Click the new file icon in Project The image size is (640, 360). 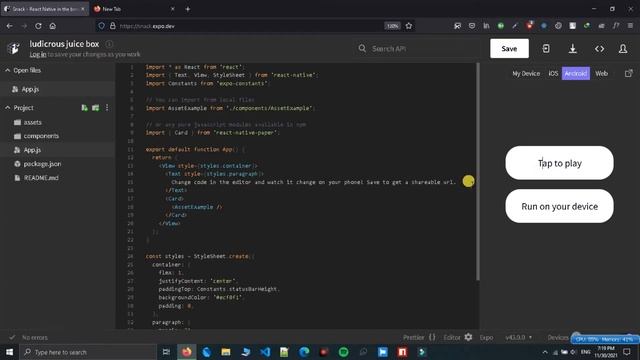[84, 108]
